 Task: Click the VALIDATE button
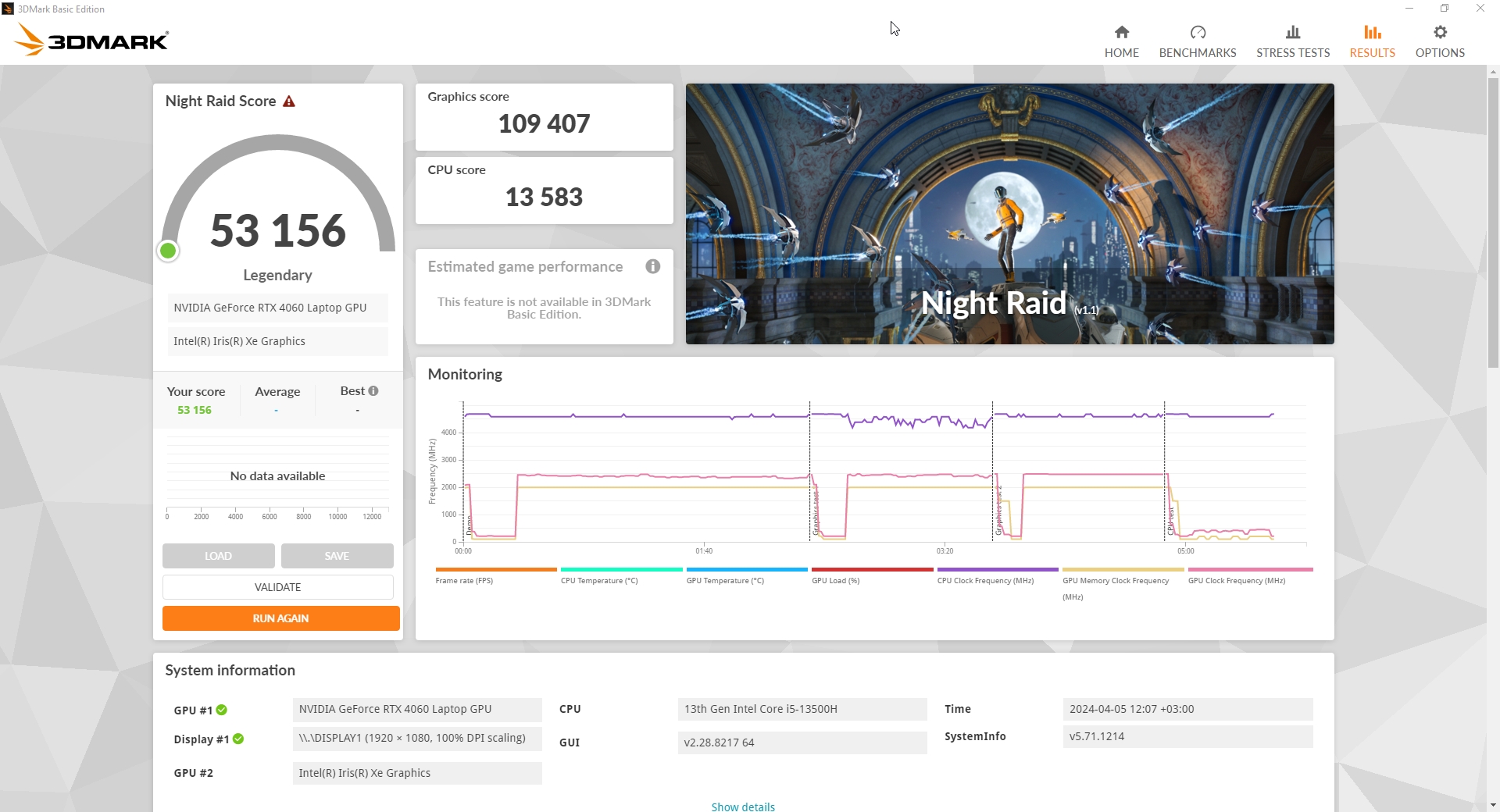[278, 587]
